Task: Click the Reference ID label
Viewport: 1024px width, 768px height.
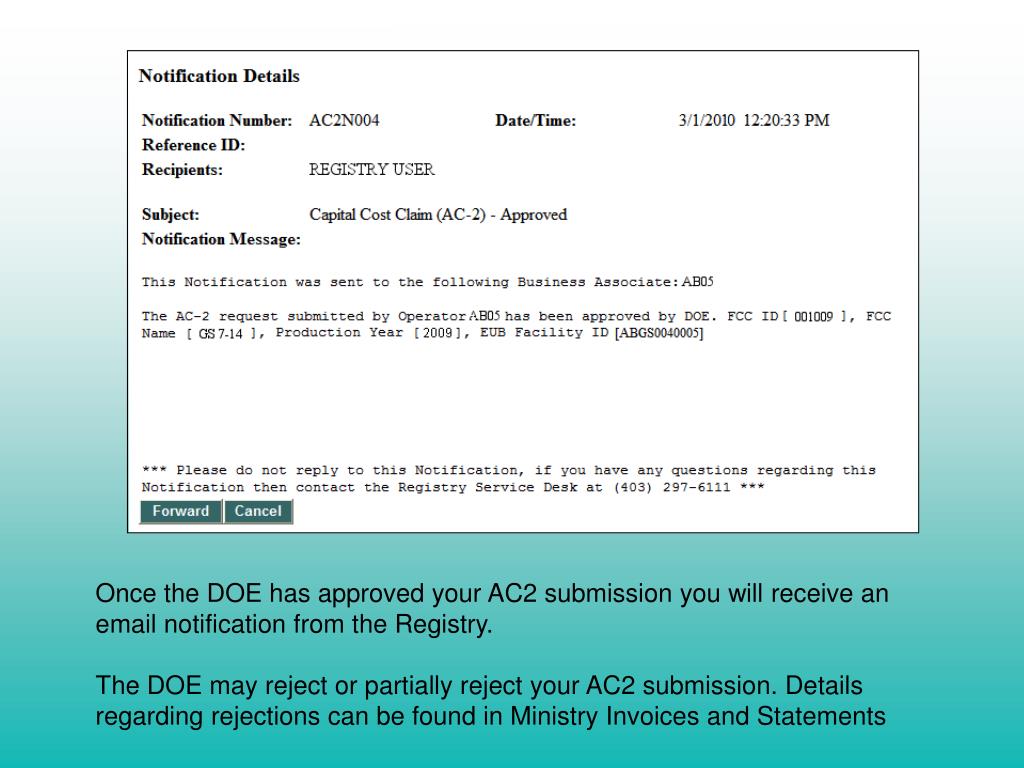Action: point(193,145)
